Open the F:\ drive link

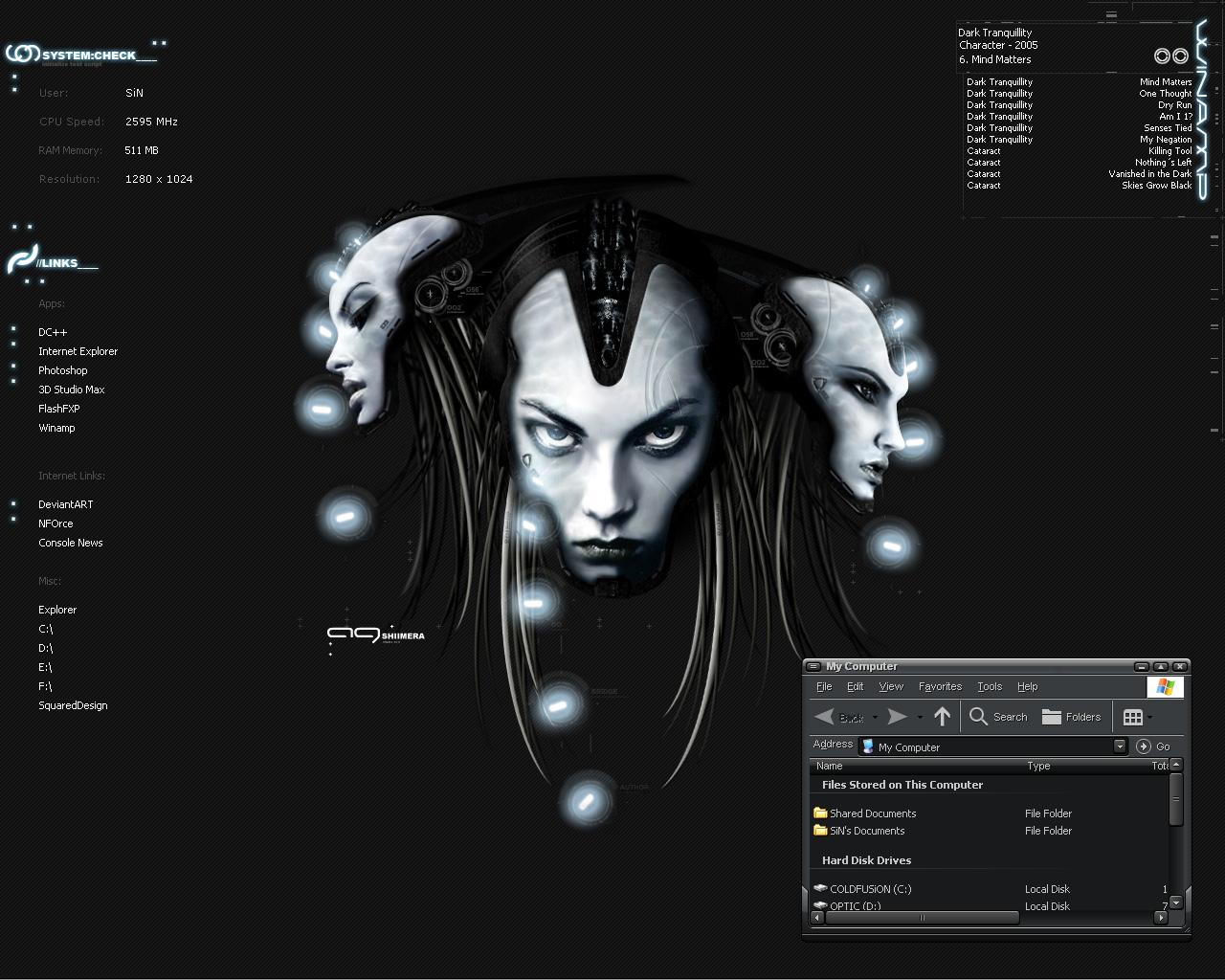tap(45, 686)
